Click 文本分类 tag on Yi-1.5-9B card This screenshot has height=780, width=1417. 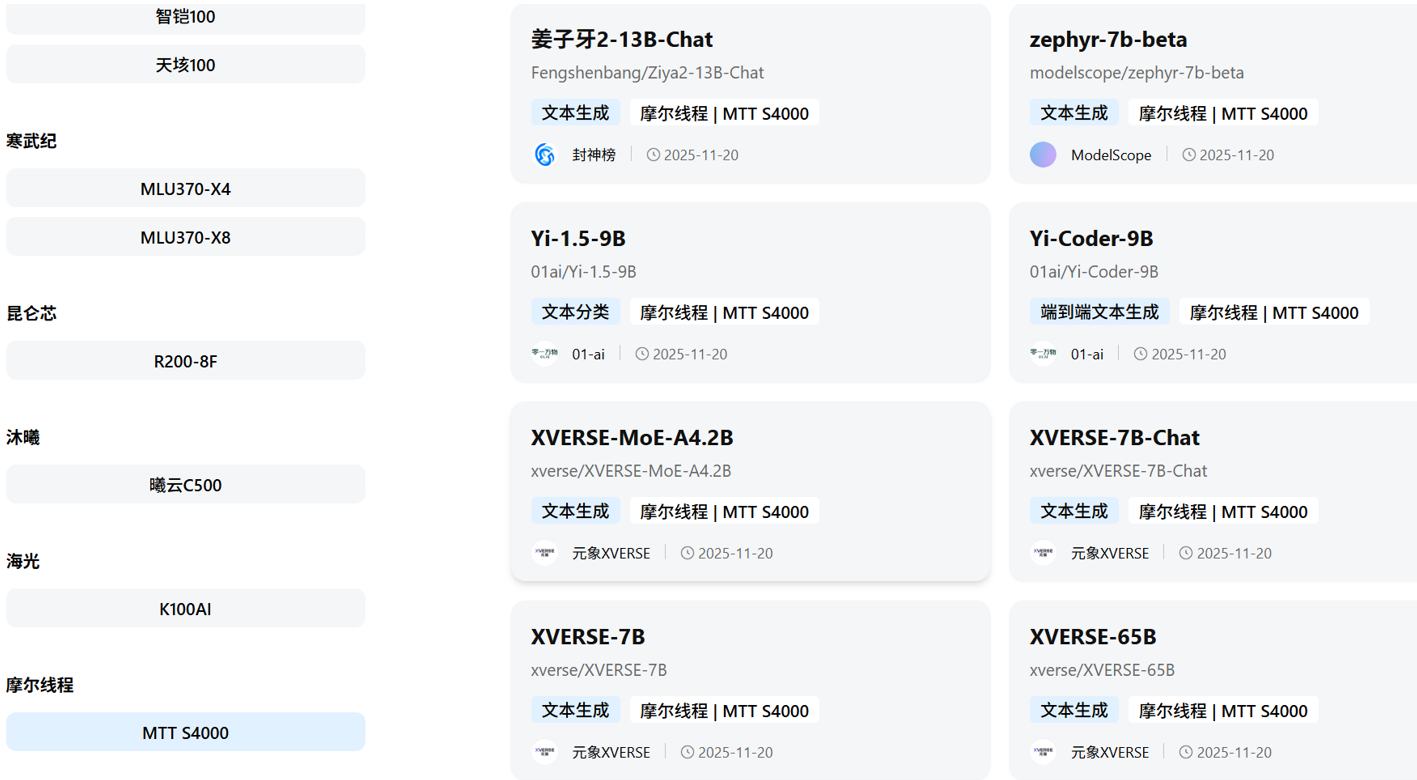(575, 312)
